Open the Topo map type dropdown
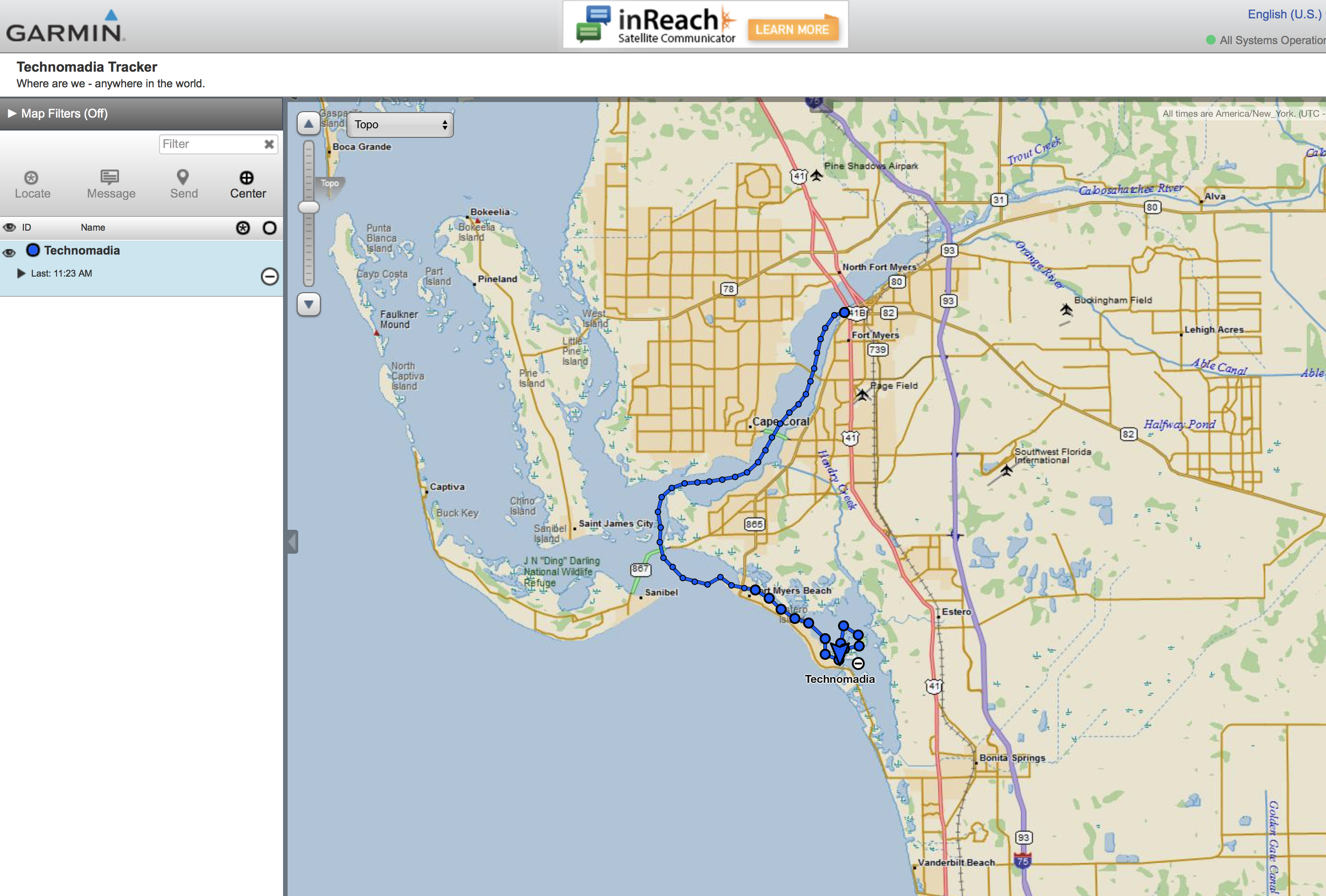Viewport: 1326px width, 896px height. pos(400,125)
